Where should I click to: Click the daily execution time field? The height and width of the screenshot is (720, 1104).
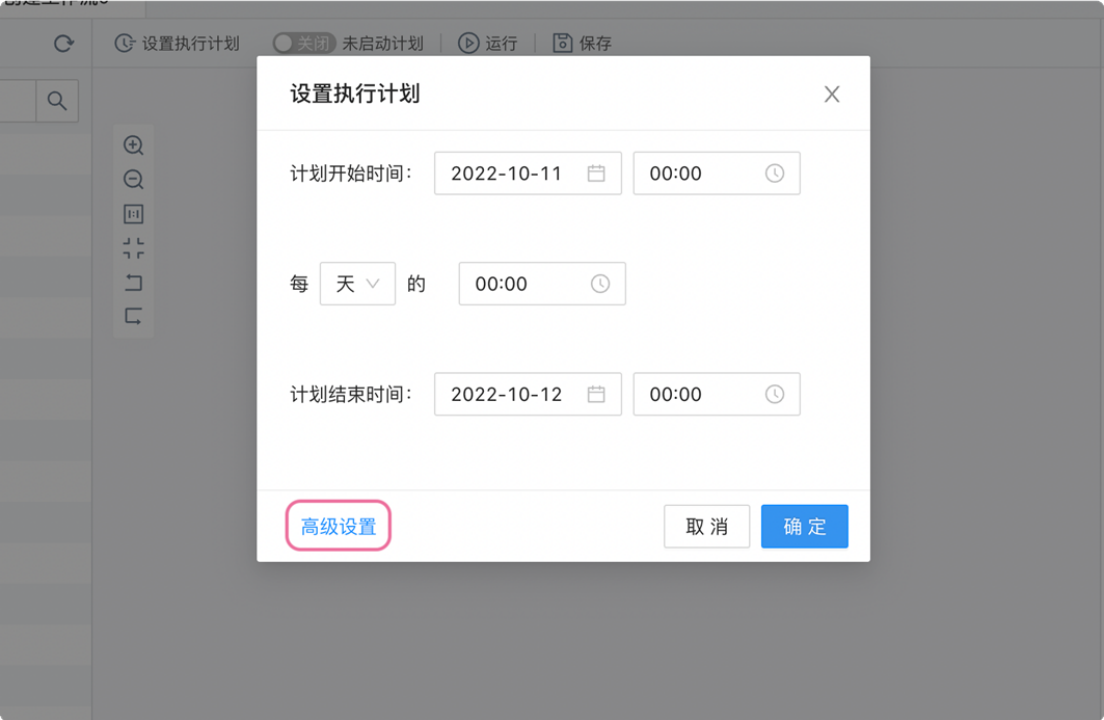[x=541, y=284]
